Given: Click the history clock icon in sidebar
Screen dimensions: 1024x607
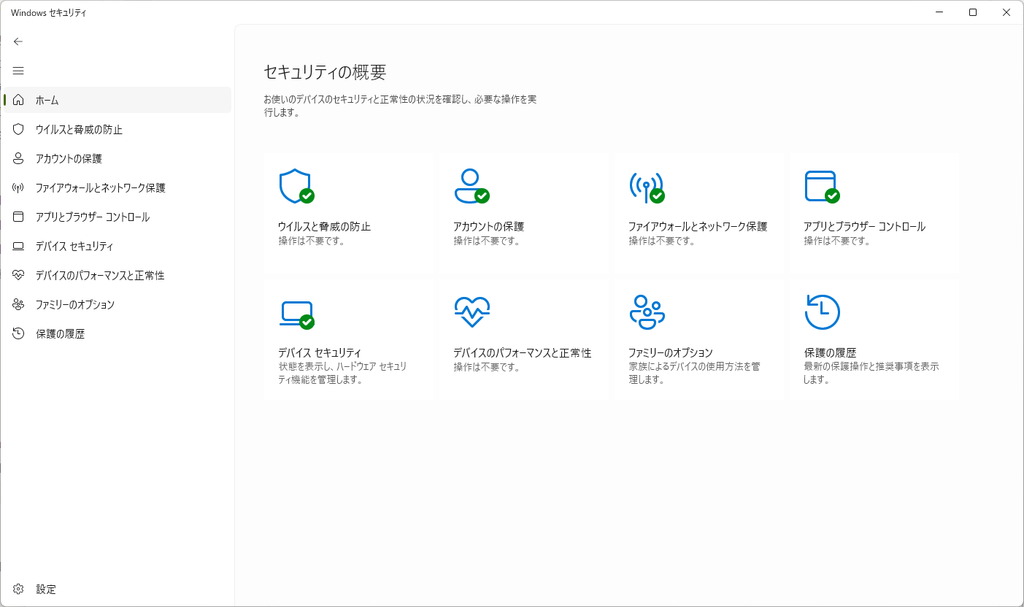Looking at the screenshot, I should [18, 333].
